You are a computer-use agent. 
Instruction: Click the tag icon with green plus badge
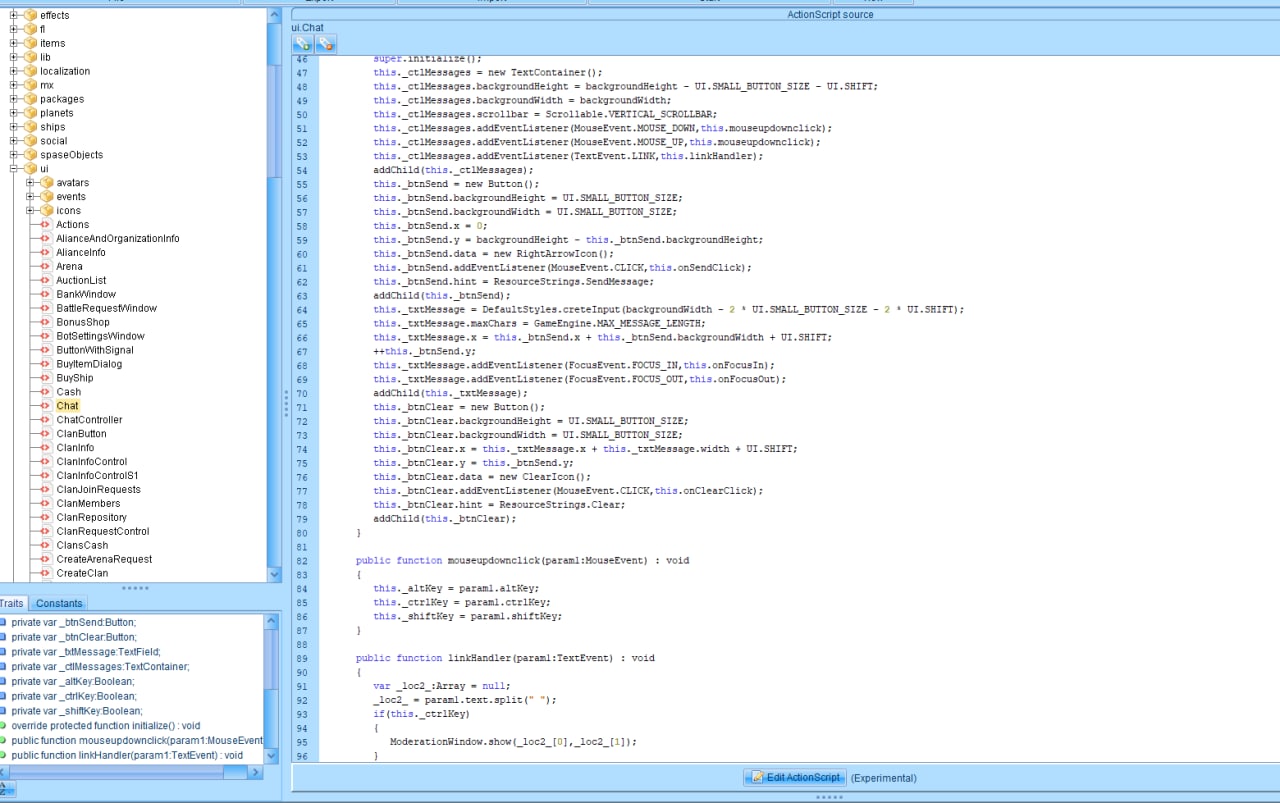point(303,44)
